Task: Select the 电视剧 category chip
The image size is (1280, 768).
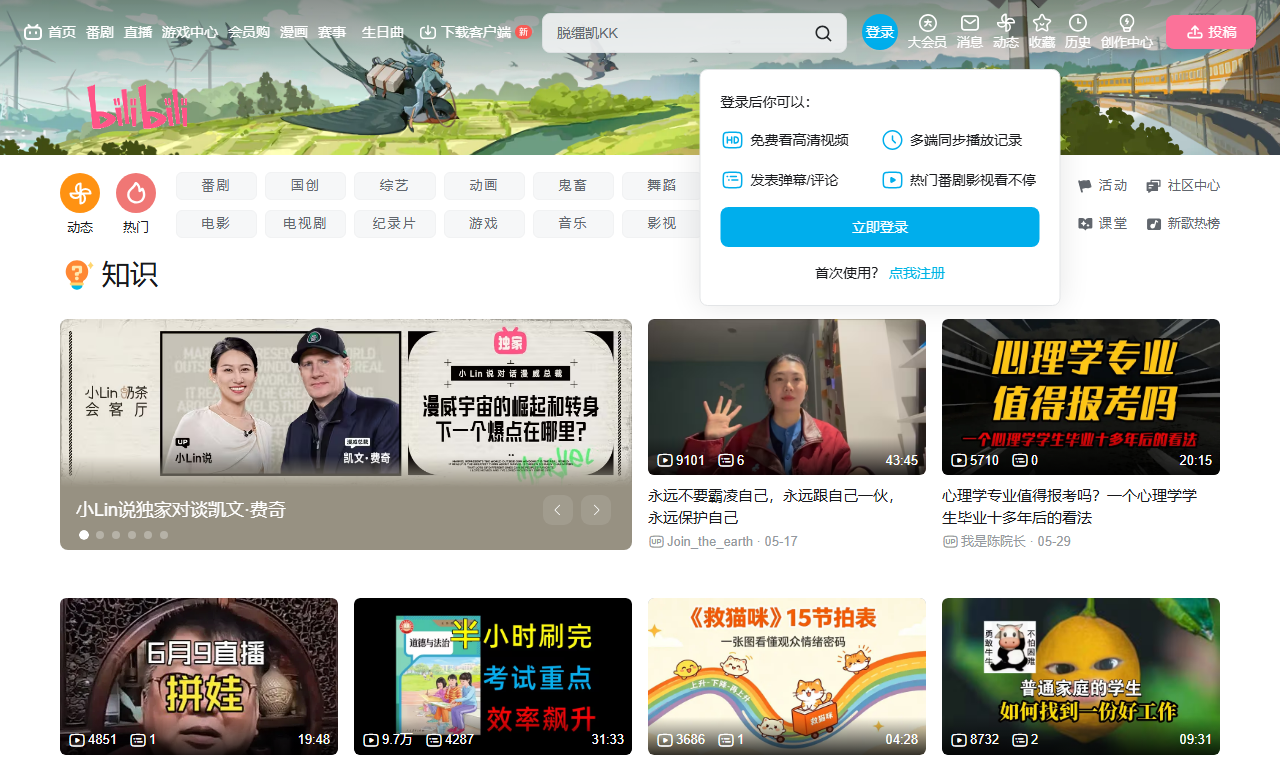Action: [305, 224]
